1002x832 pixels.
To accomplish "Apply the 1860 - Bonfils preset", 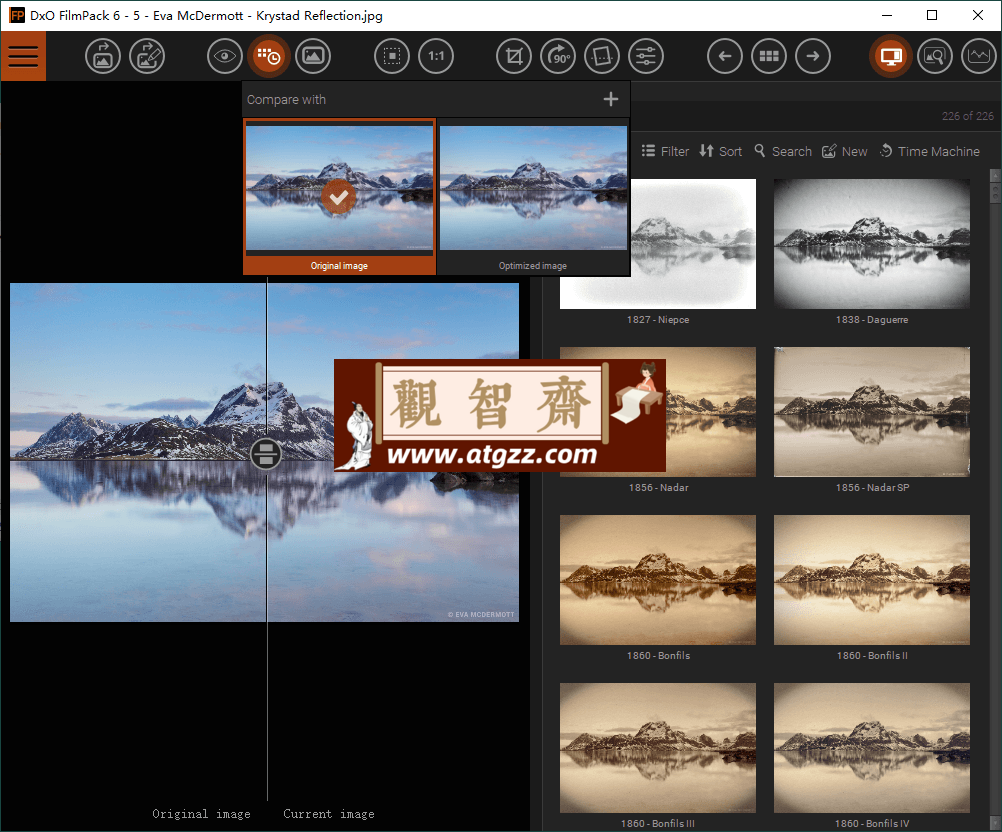I will (658, 580).
